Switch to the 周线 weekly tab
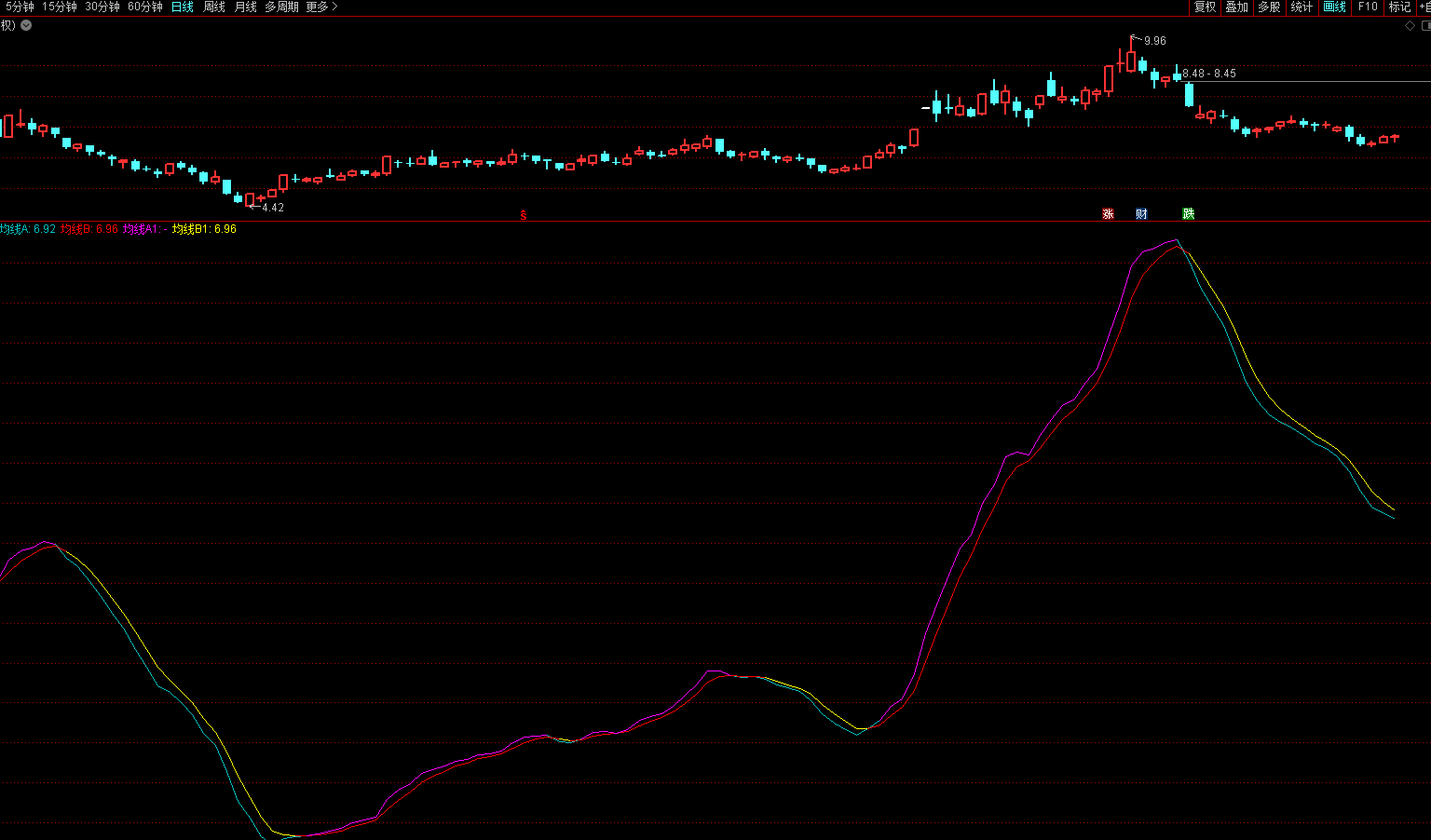 pyautogui.click(x=214, y=7)
